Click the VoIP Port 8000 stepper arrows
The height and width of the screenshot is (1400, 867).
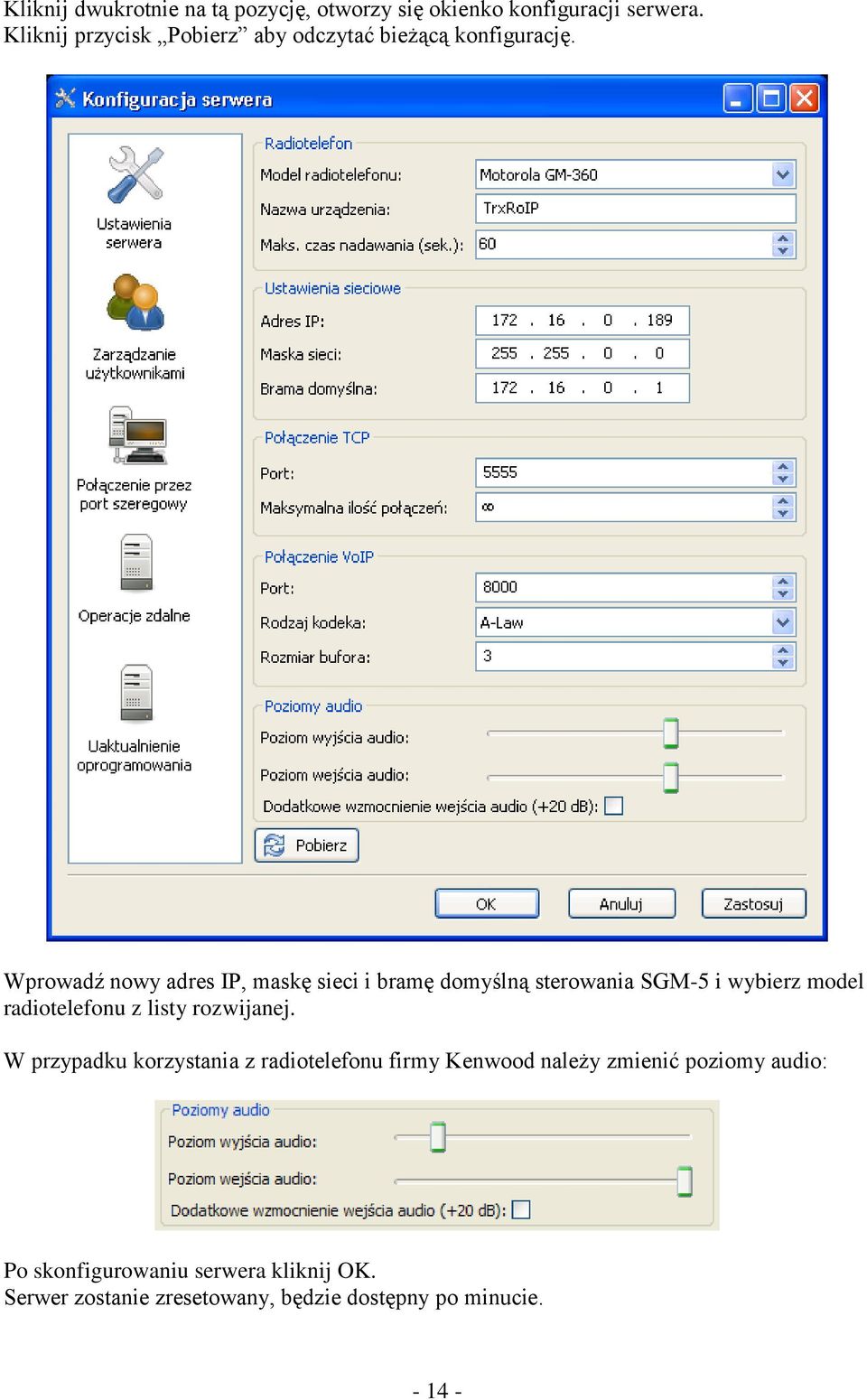click(x=783, y=587)
